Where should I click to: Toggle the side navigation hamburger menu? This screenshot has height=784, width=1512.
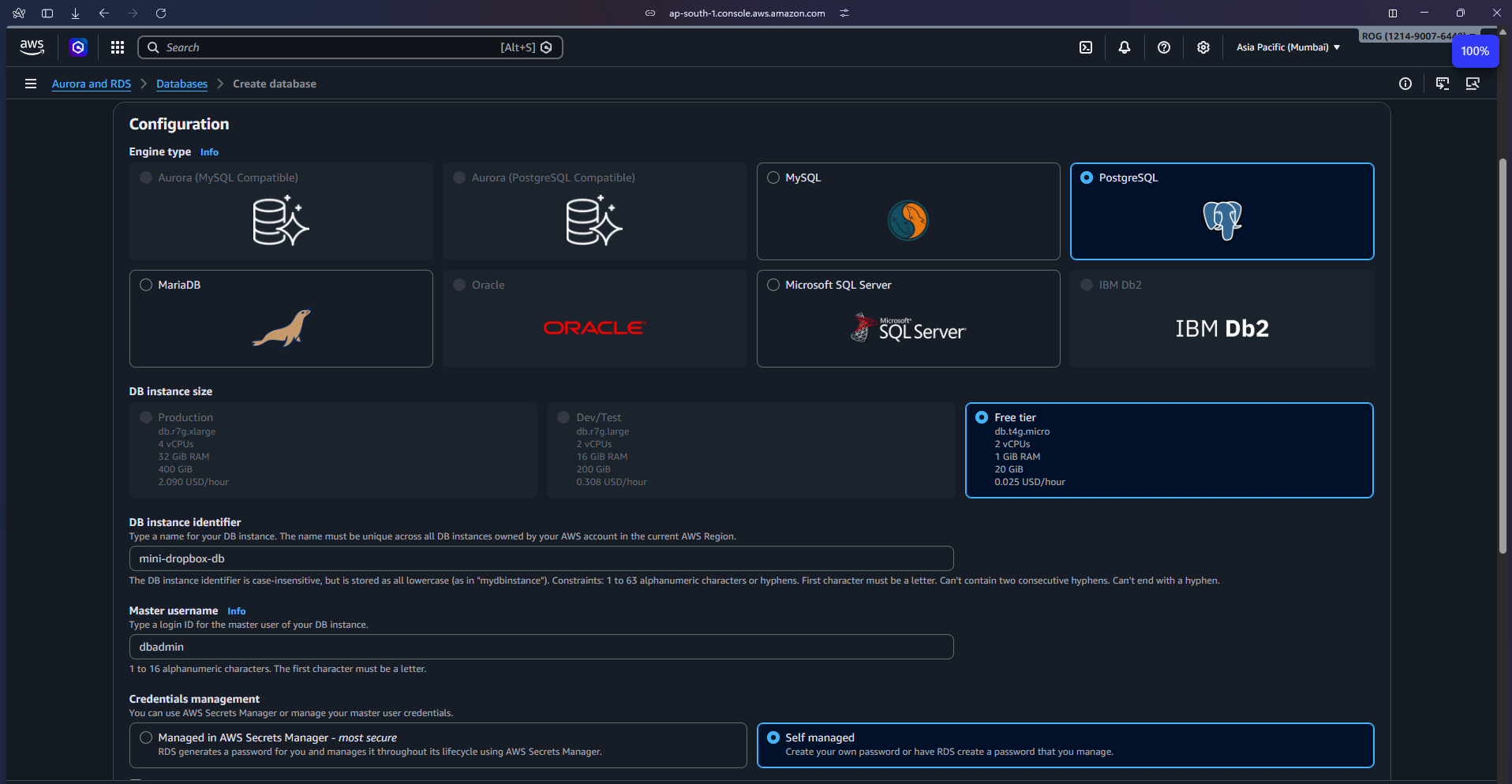tap(31, 84)
